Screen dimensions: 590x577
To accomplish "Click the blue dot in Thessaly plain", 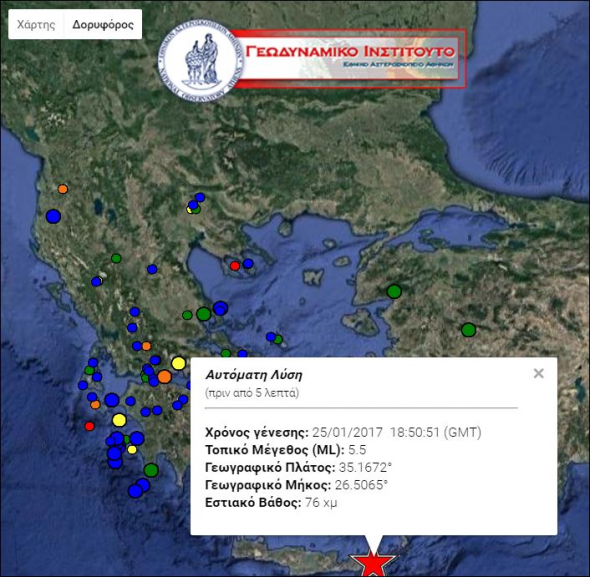I will click(x=152, y=269).
